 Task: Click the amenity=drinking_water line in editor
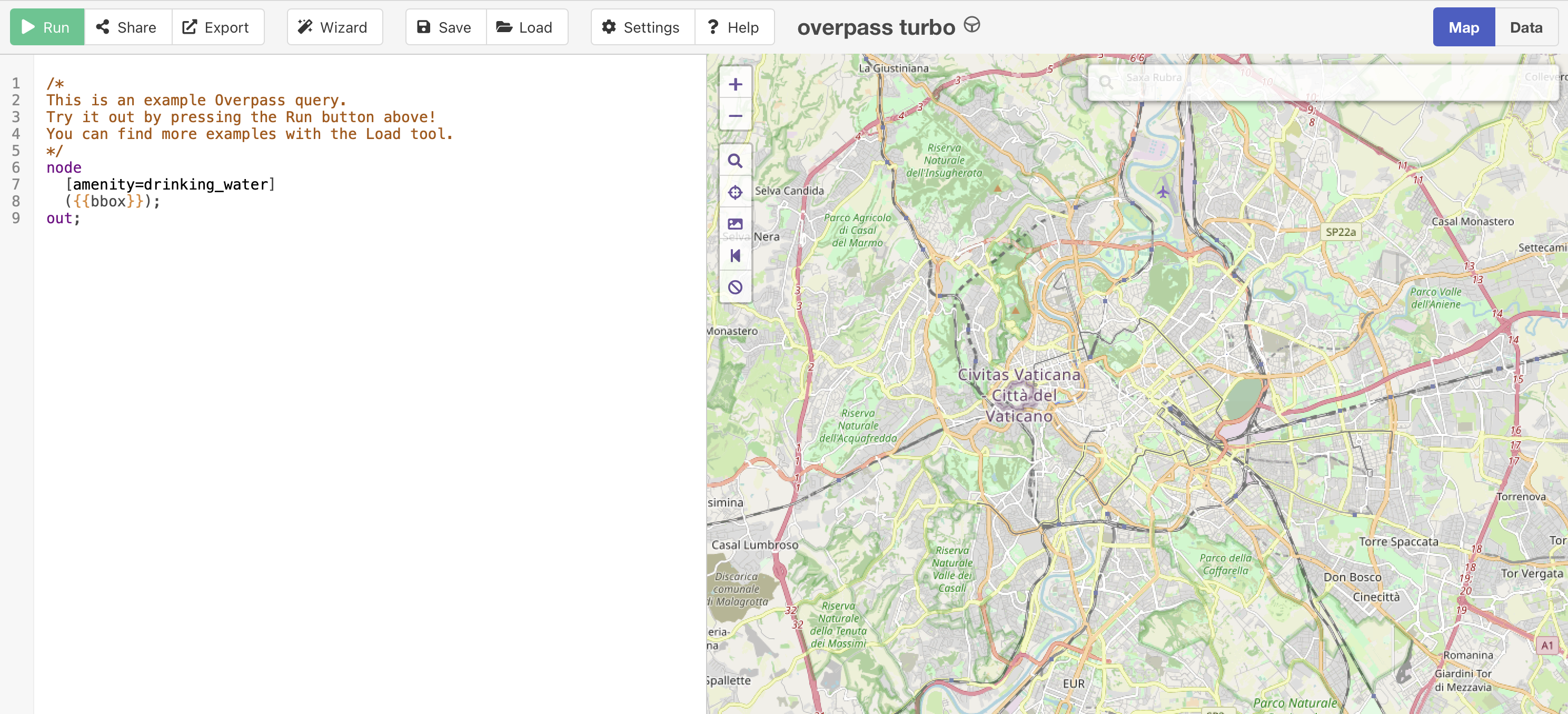pos(171,184)
